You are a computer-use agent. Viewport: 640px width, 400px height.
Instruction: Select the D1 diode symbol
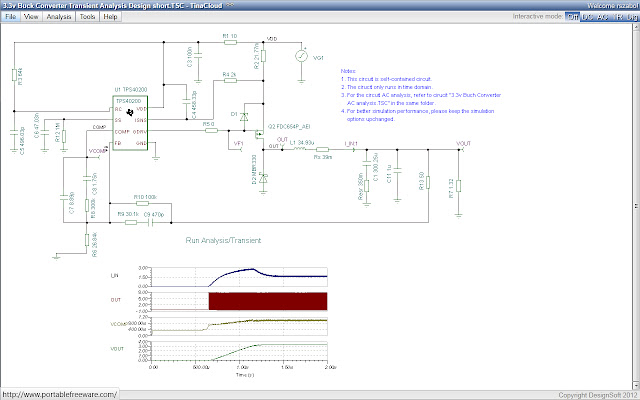click(x=246, y=115)
